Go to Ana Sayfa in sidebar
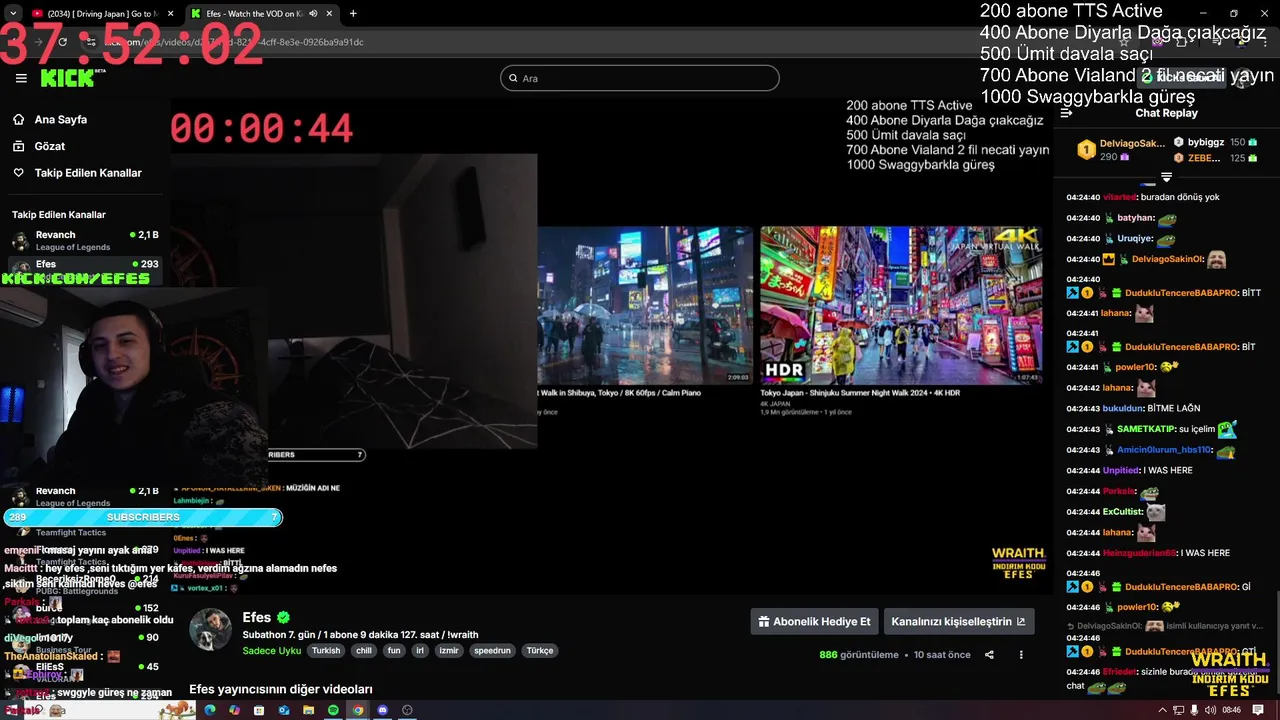 click(61, 119)
